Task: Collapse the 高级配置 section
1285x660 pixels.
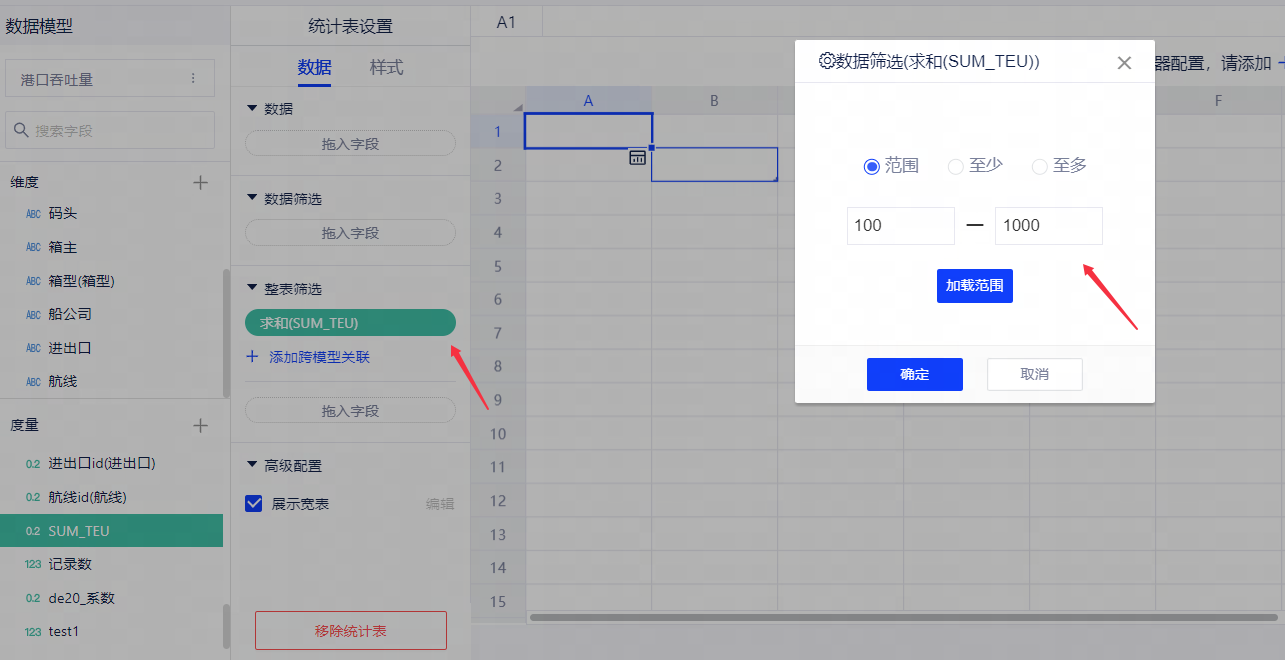Action: 252,466
